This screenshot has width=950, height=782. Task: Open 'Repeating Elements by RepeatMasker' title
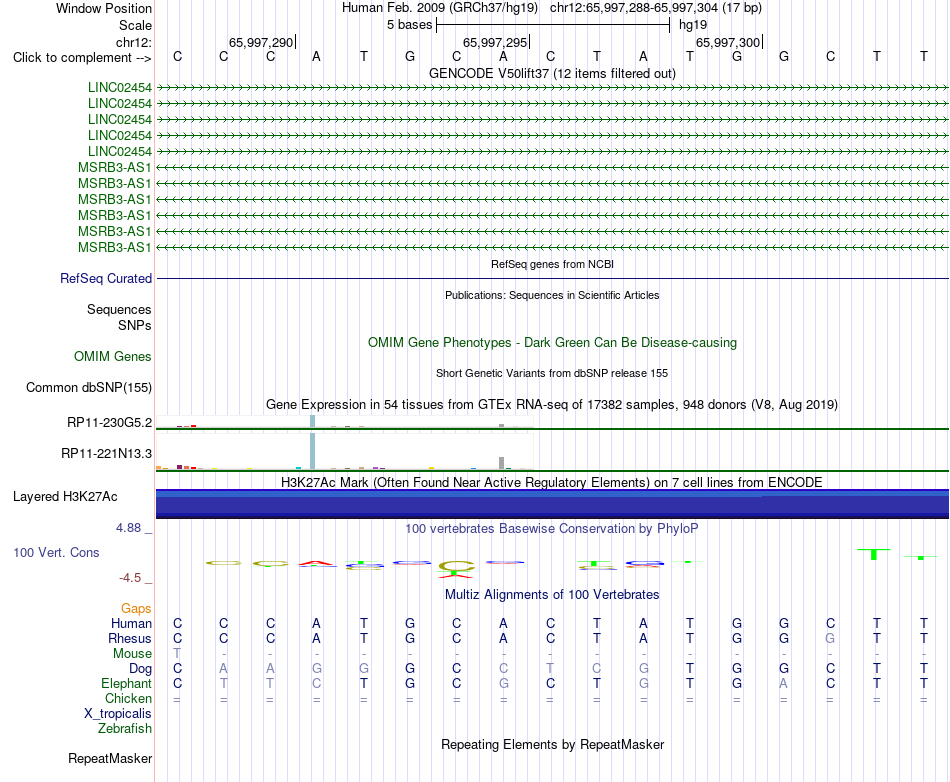point(552,744)
